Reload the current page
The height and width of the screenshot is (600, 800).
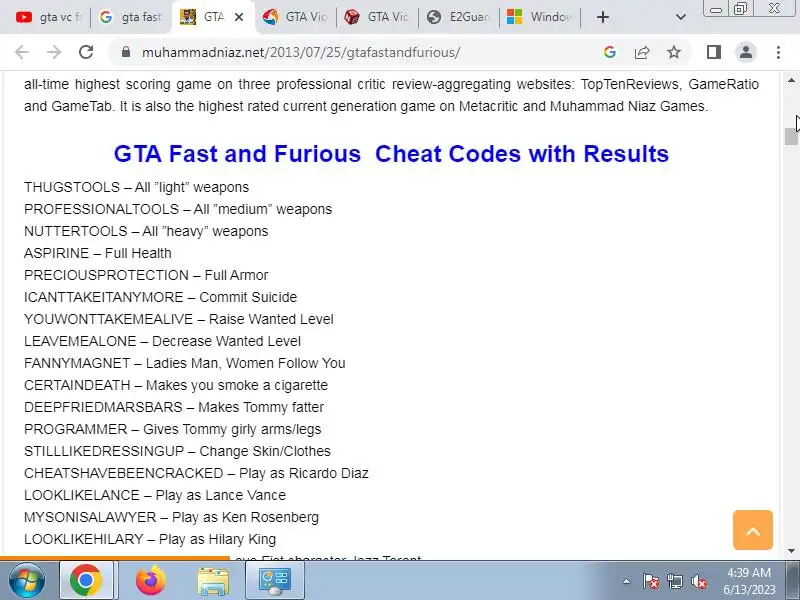[86, 52]
